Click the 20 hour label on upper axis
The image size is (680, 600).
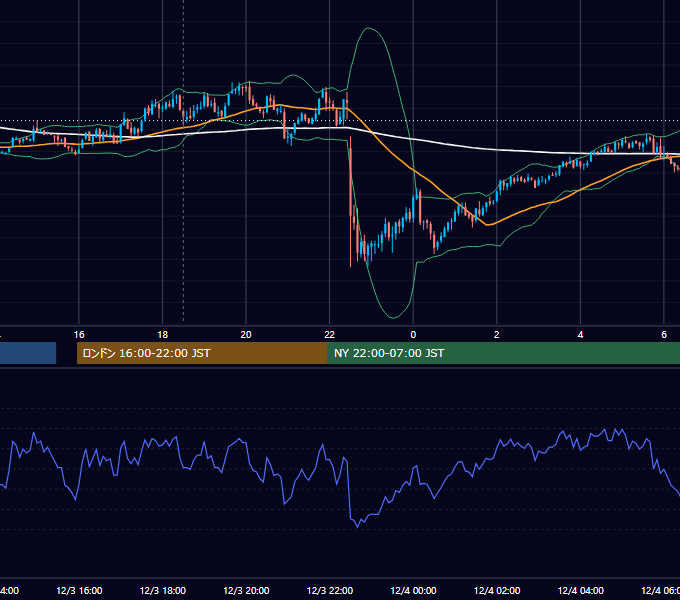(246, 334)
